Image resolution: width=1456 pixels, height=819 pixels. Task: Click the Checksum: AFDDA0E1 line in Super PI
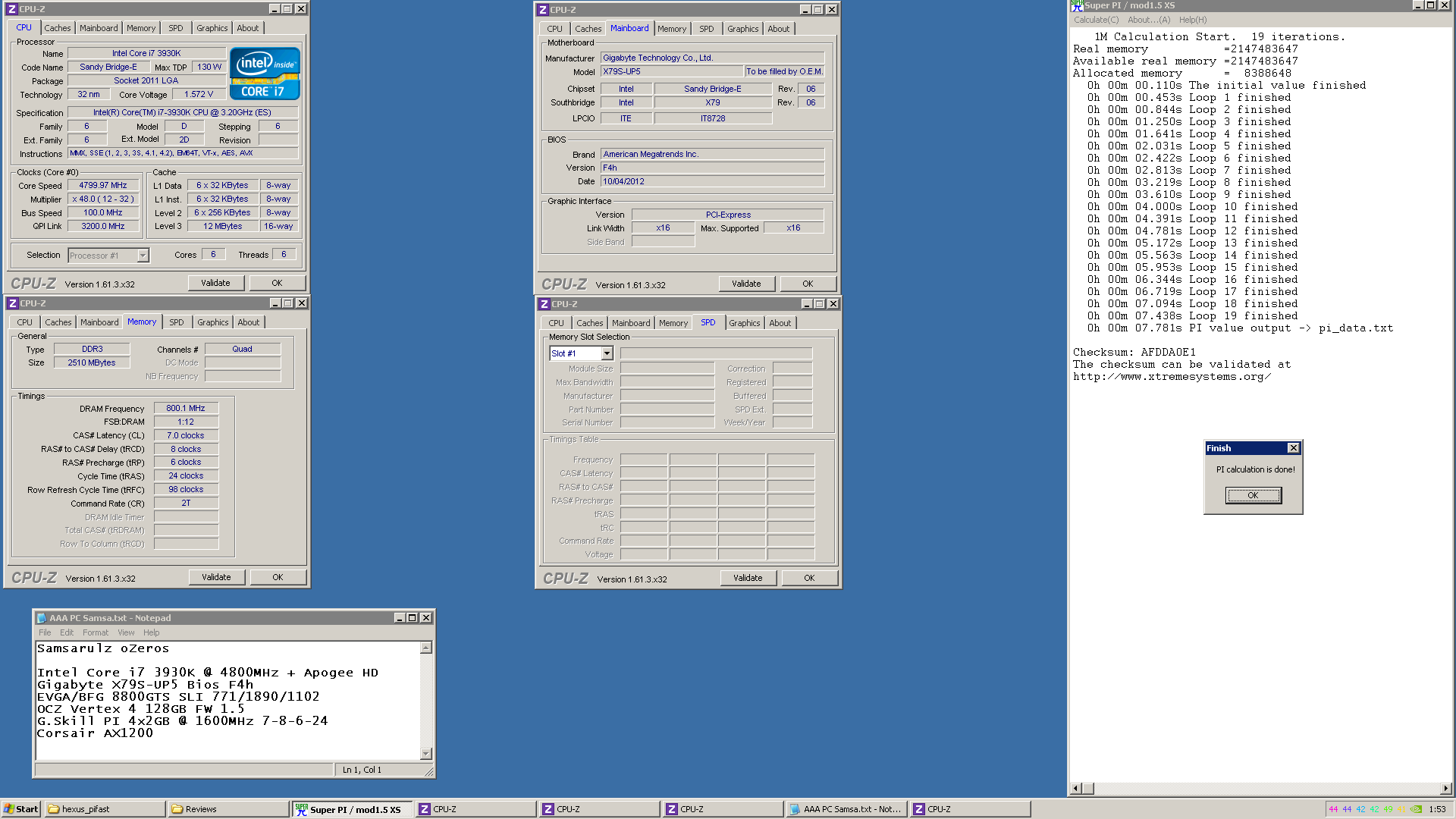point(1134,352)
